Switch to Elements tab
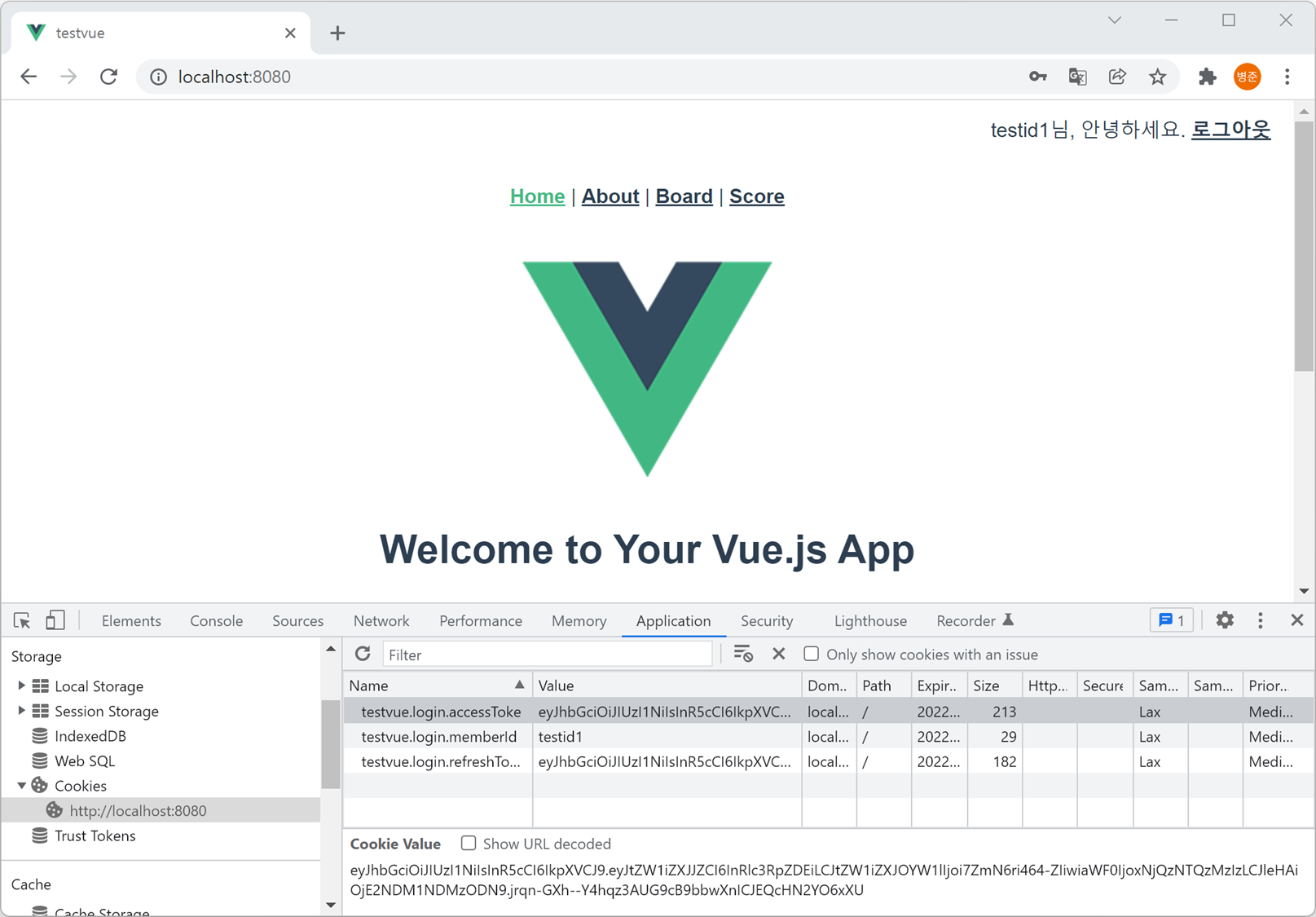Viewport: 1316px width, 917px height. [131, 620]
